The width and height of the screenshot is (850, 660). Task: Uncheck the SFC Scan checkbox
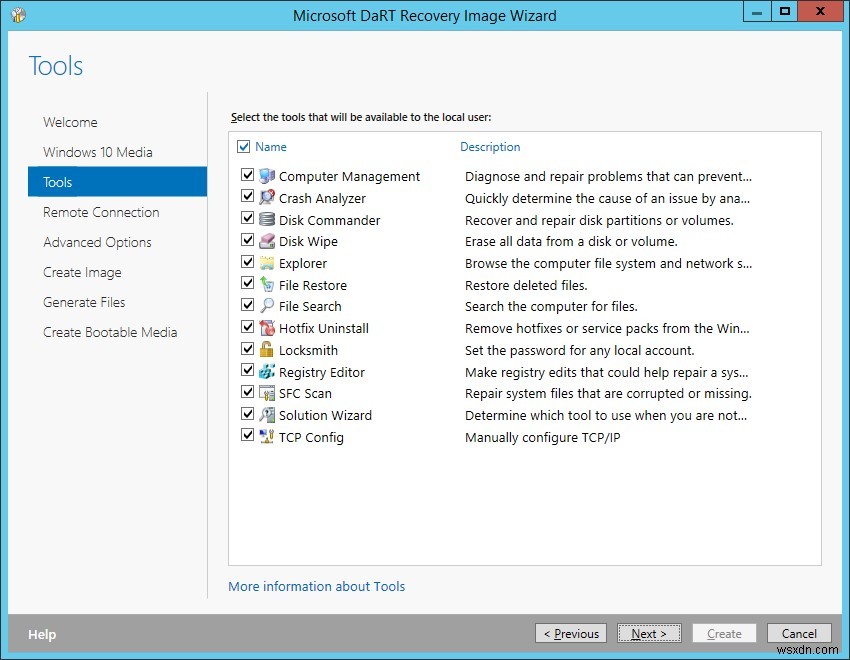pyautogui.click(x=247, y=392)
